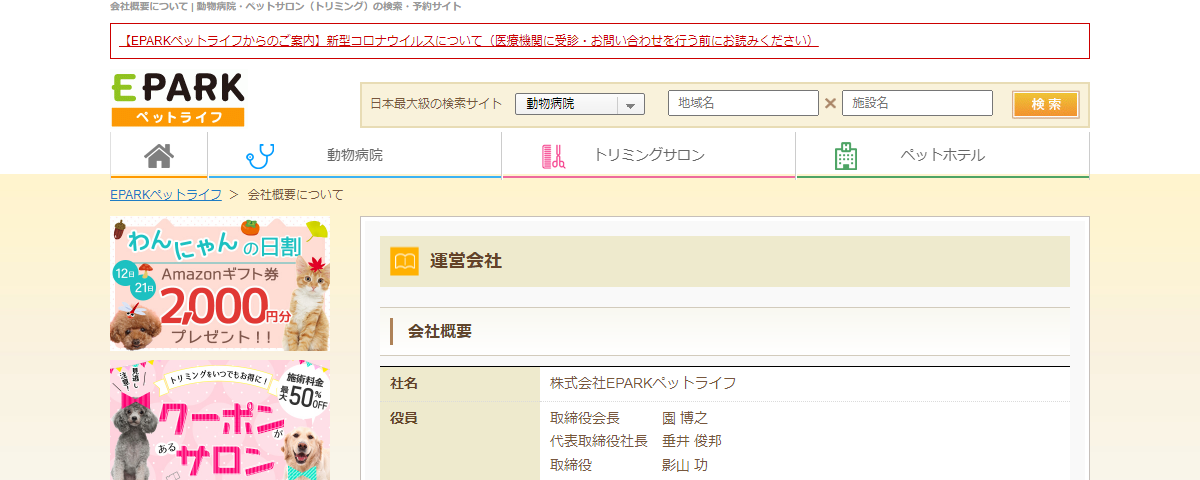Click the 社名 table row label
Screen dimensions: 1200x480
404,383
